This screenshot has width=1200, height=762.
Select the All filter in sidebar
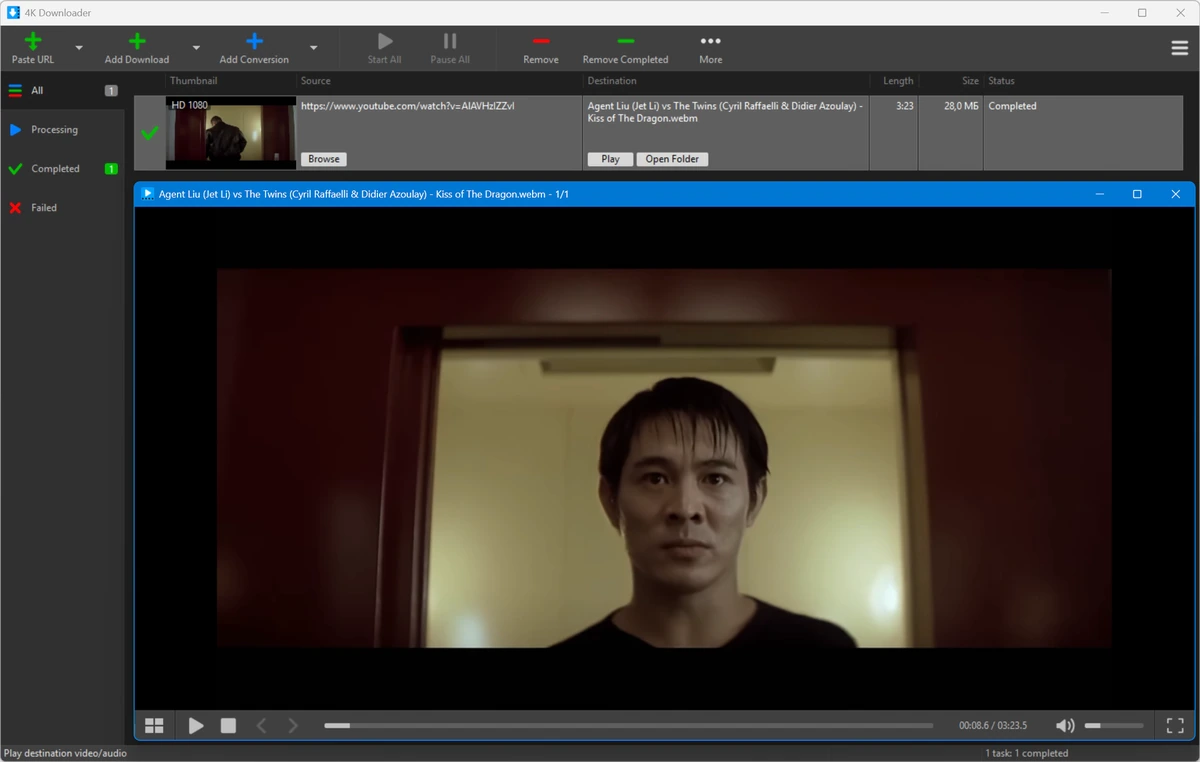[x=62, y=90]
